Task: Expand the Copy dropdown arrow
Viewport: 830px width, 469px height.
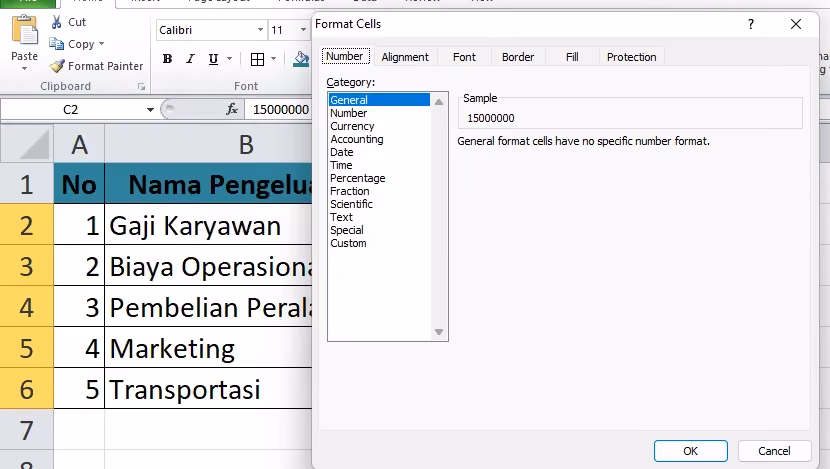Action: pos(101,44)
